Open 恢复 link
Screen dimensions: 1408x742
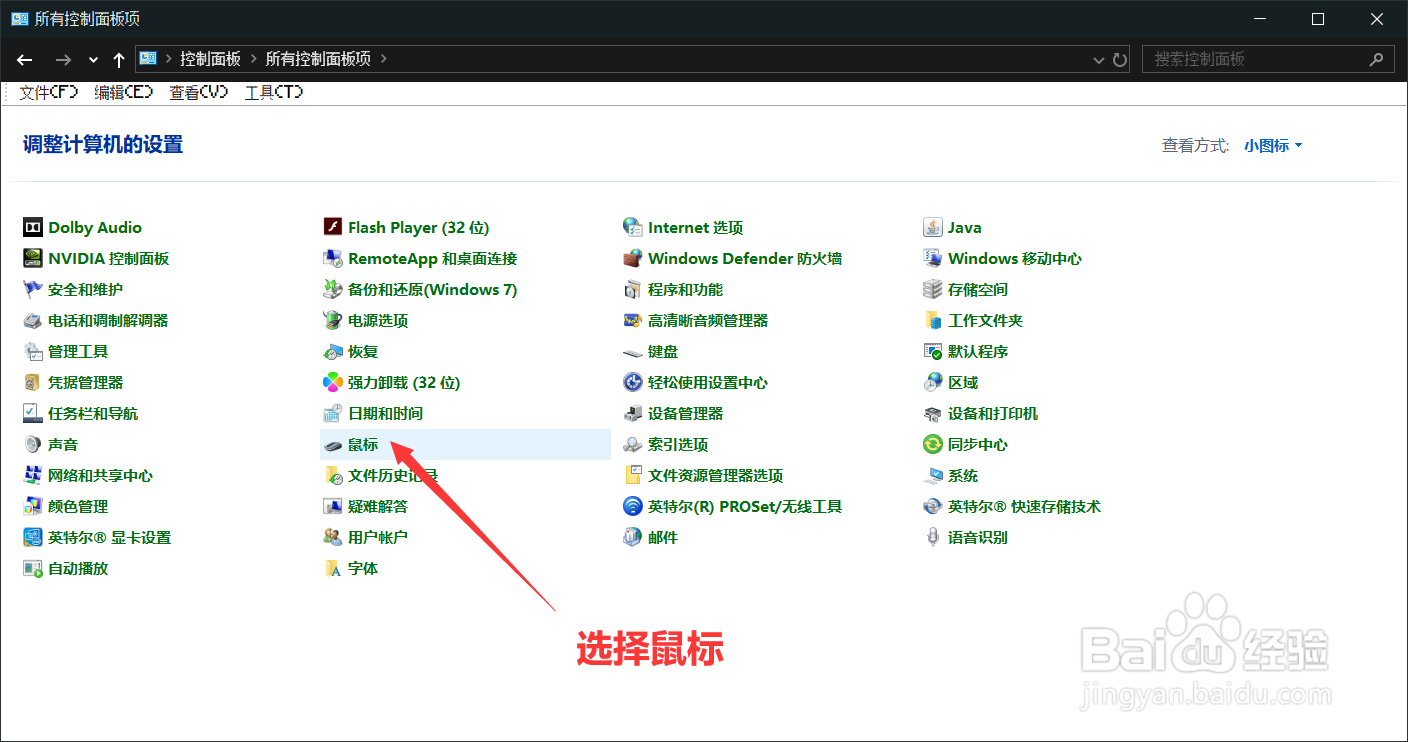363,351
